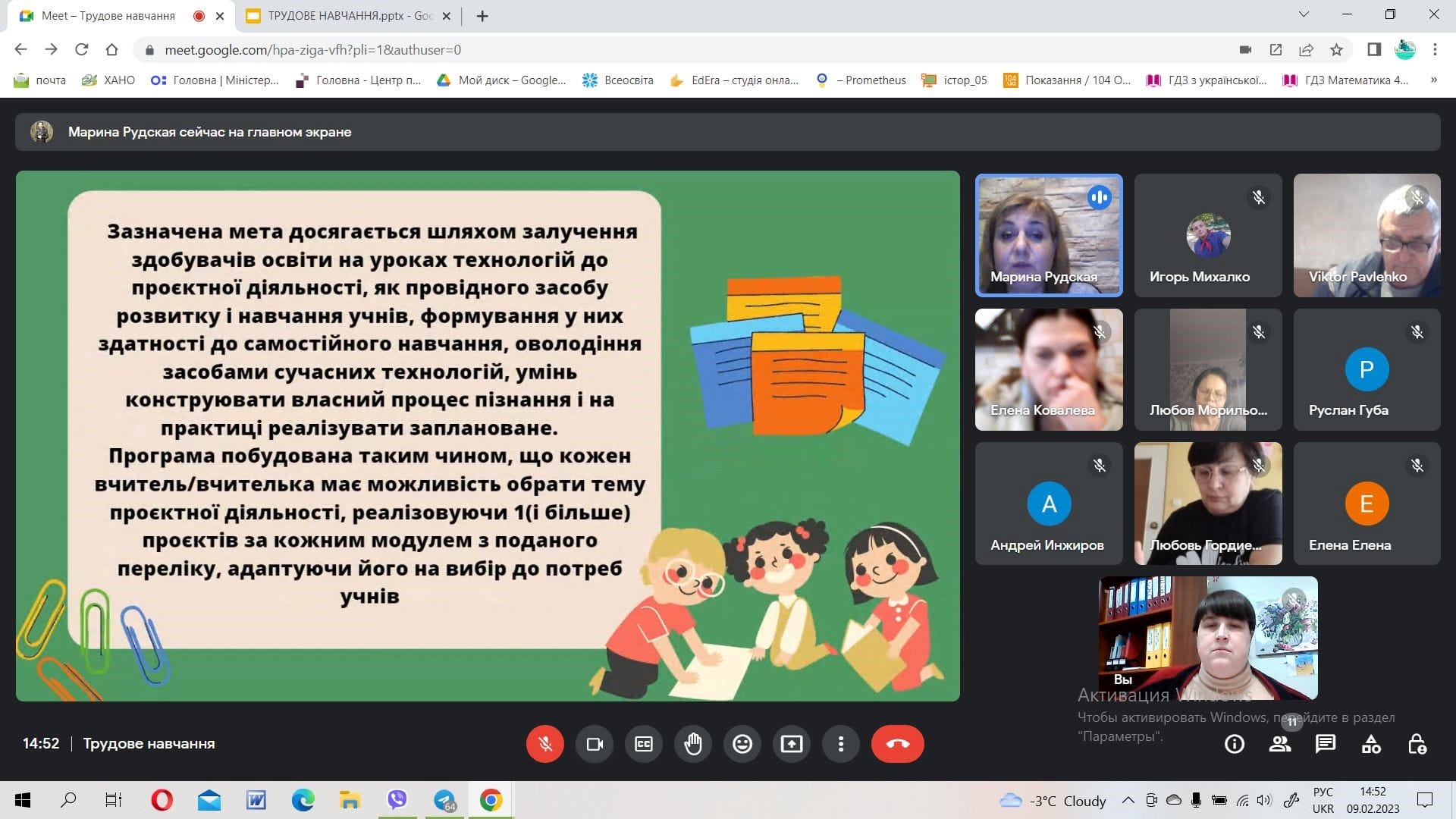Close the Meet browser tab
This screenshot has height=819, width=1456.
click(x=220, y=16)
